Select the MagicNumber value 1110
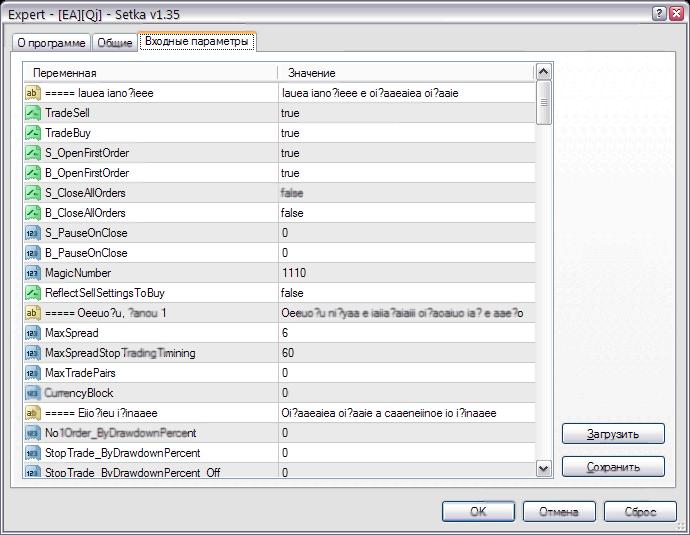The image size is (690, 535). pyautogui.click(x=294, y=273)
